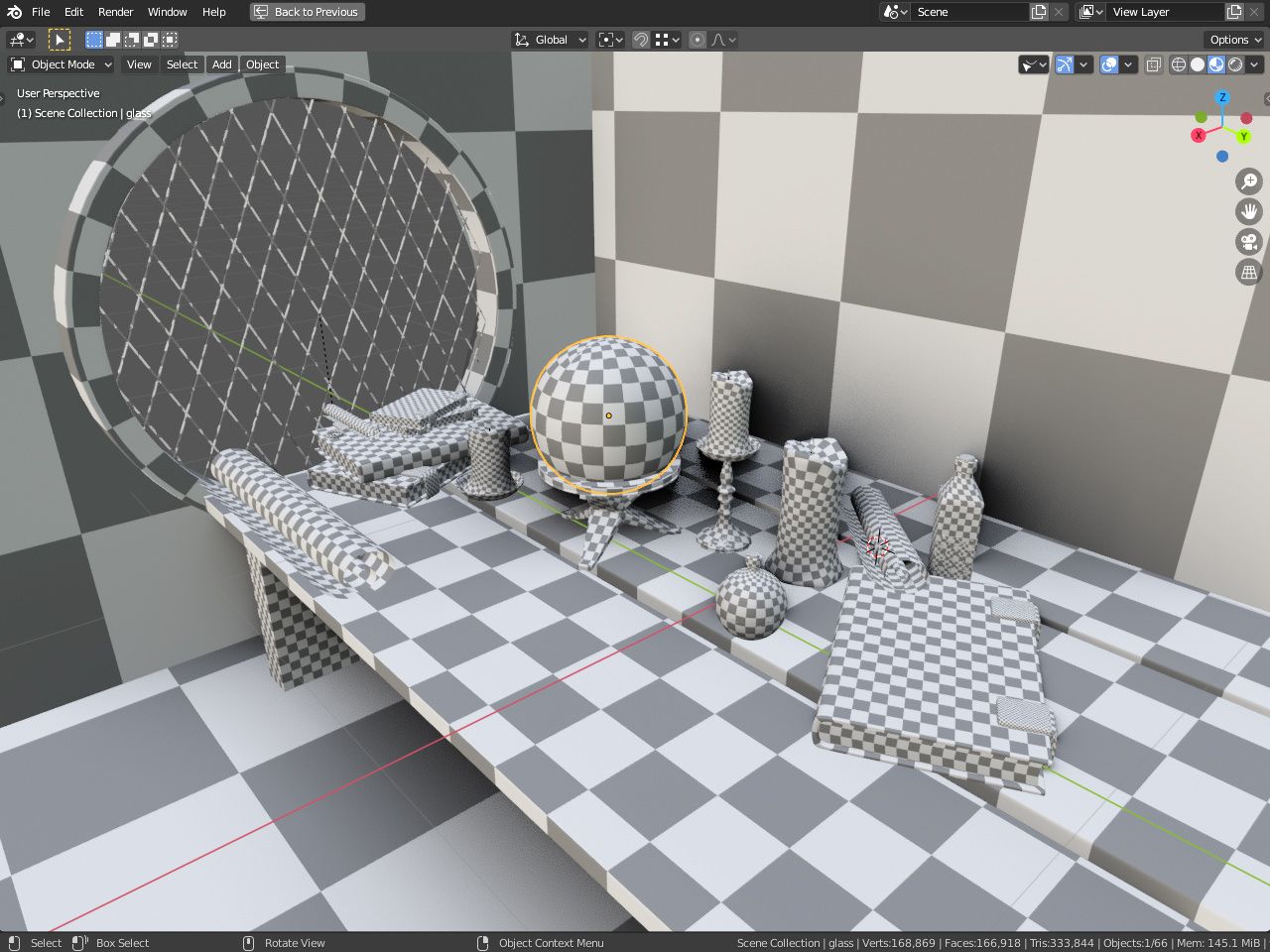Select solid viewport shading

tap(1198, 64)
